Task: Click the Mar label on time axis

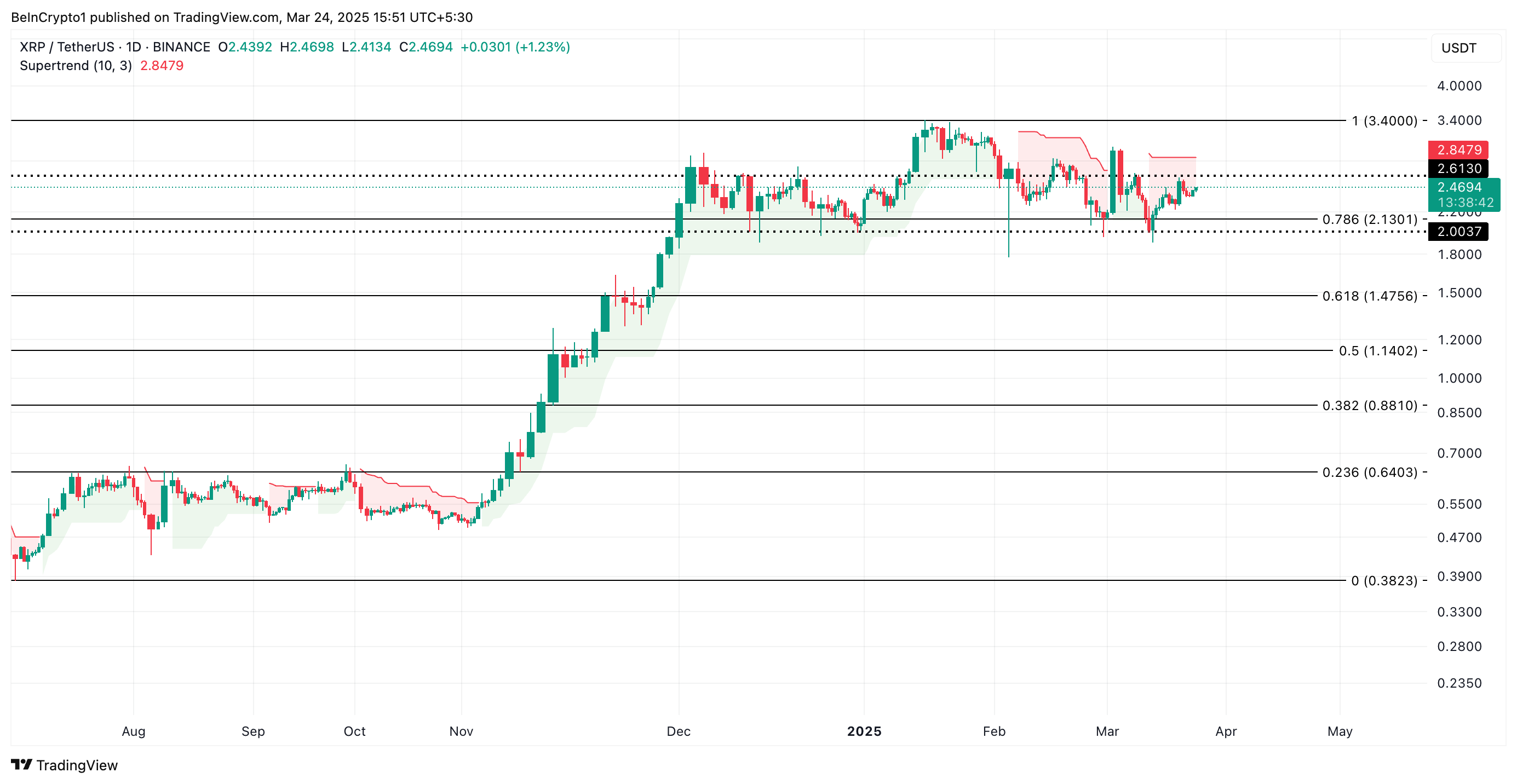Action: [x=1107, y=731]
